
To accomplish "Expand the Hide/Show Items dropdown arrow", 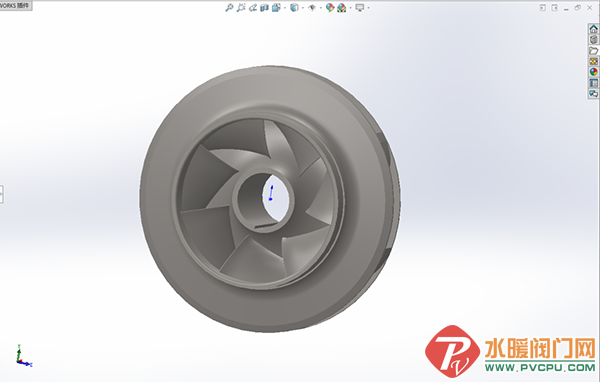I will [x=321, y=8].
